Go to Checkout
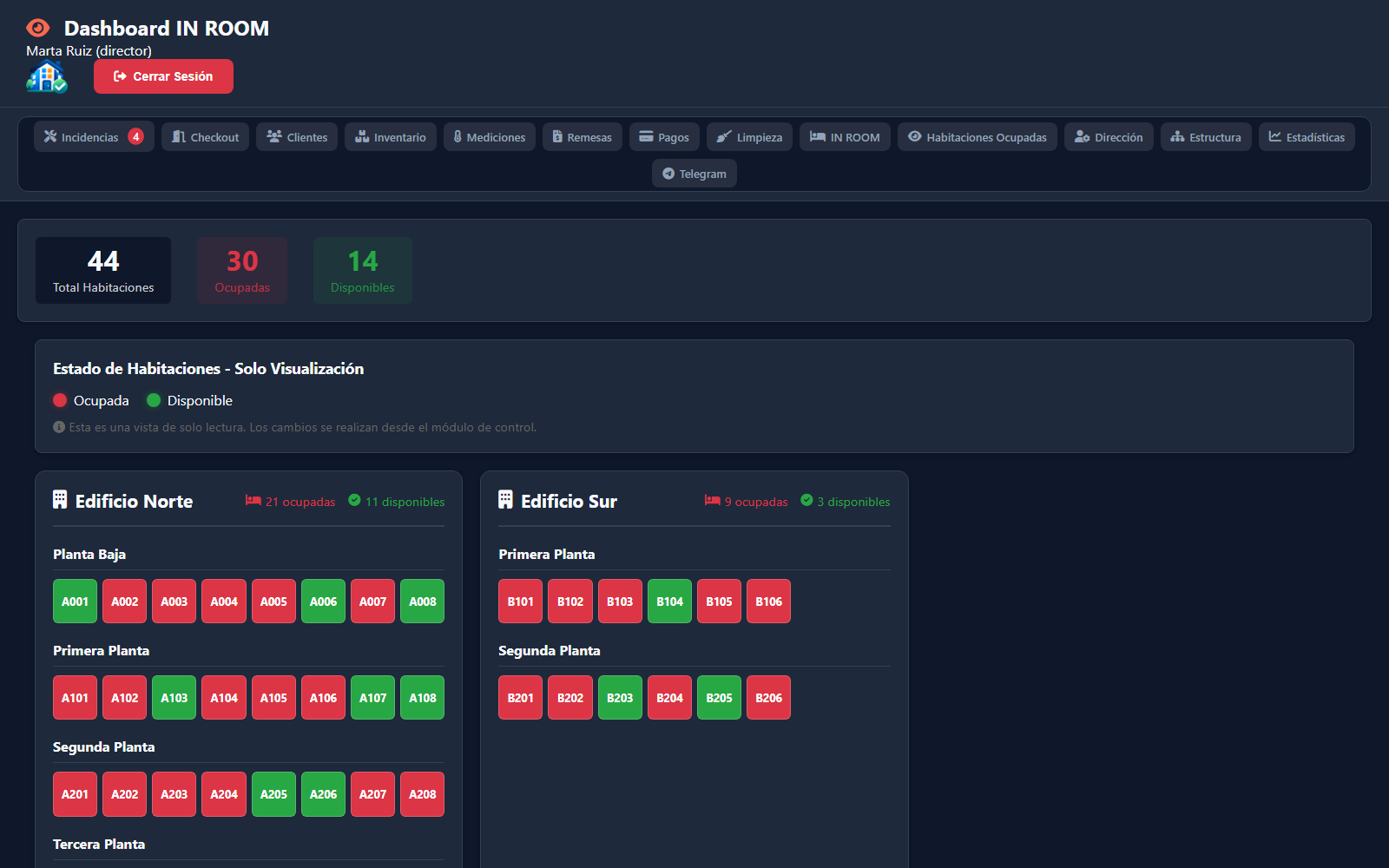This screenshot has height=868, width=1389. click(x=206, y=137)
